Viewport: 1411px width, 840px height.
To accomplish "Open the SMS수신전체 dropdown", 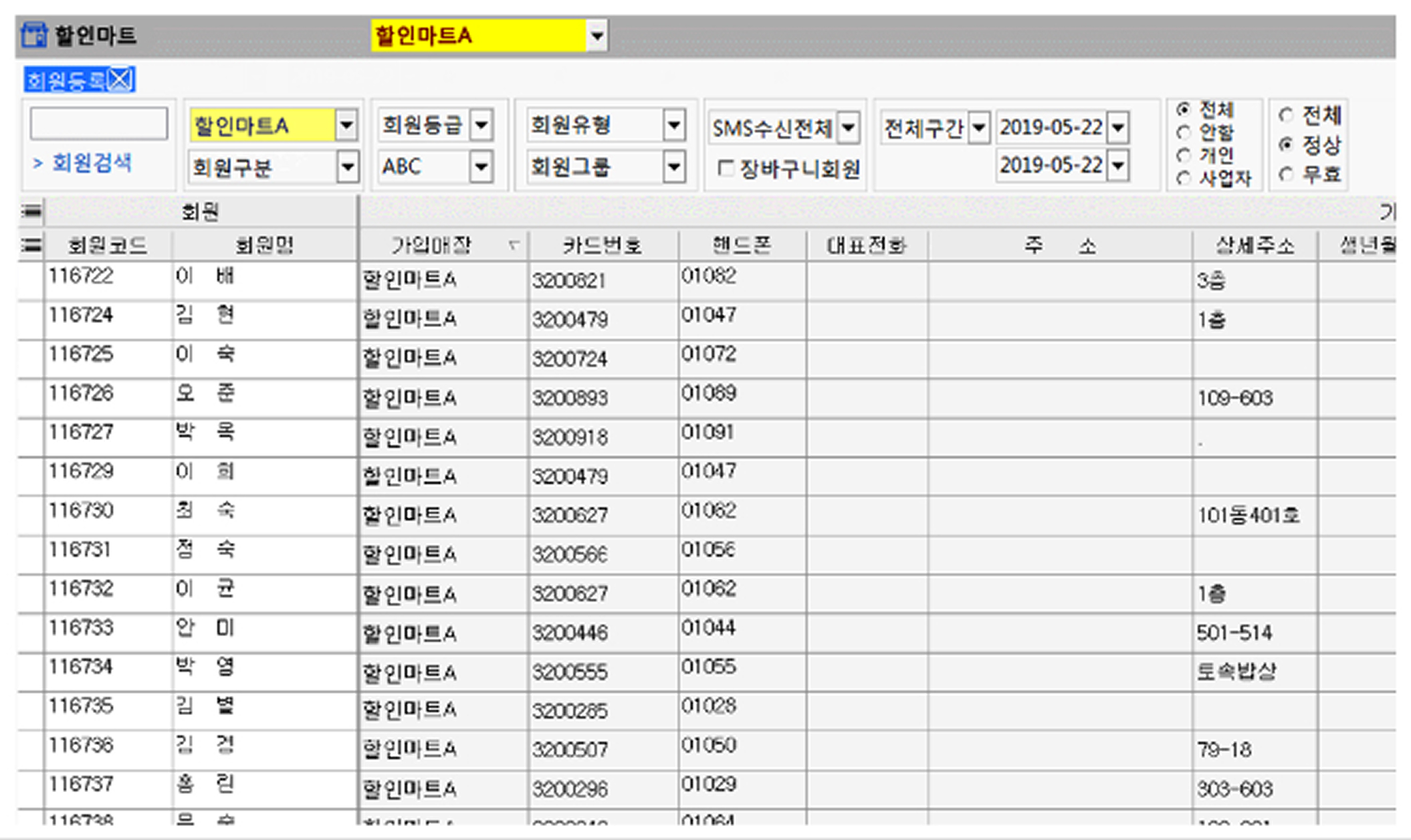I will 848,127.
